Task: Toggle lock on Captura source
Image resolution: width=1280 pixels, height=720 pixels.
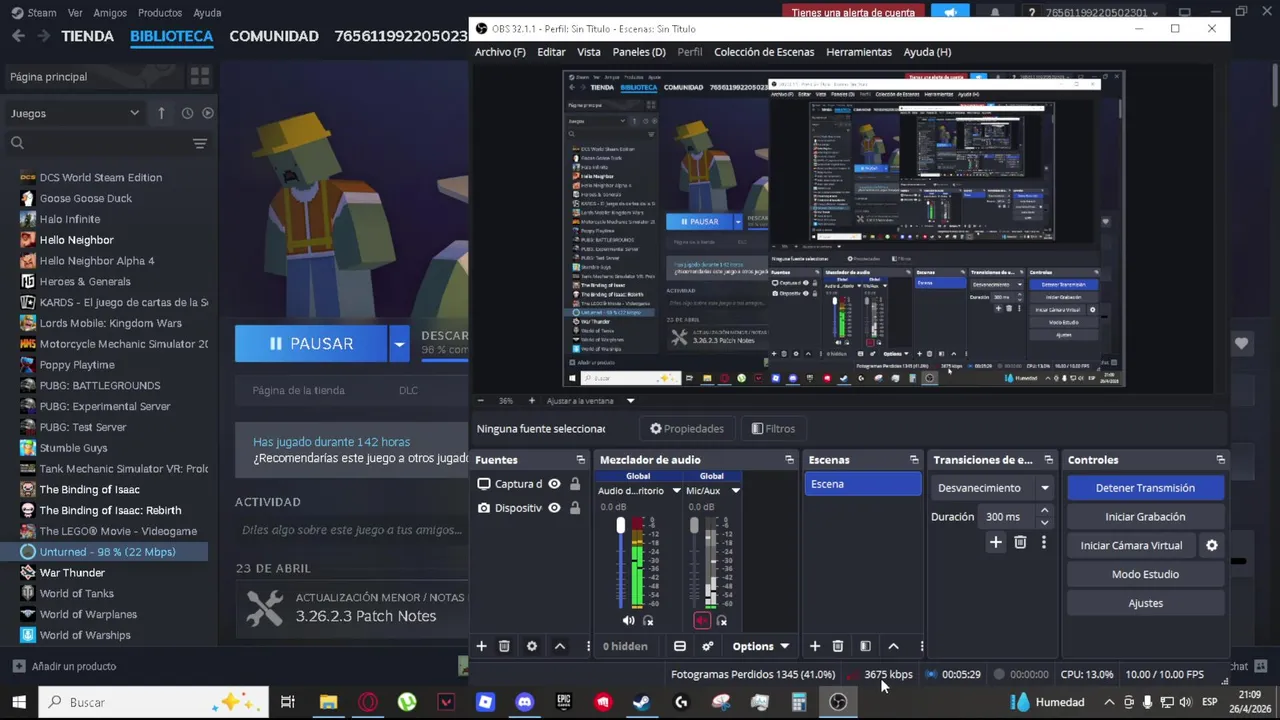Action: (x=575, y=484)
